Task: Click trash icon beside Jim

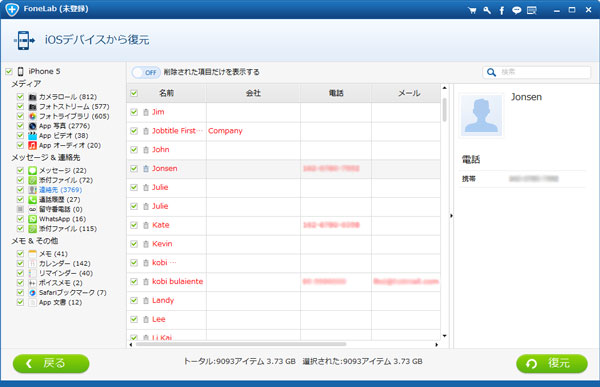Action: tap(146, 112)
